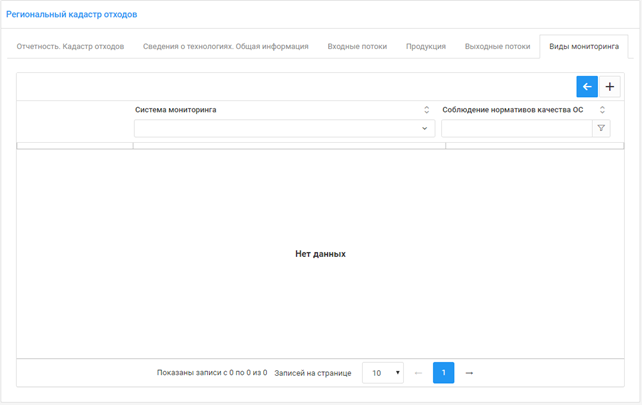
Task: Switch to Отчетность. Кадастр отходов tab
Action: (x=70, y=47)
